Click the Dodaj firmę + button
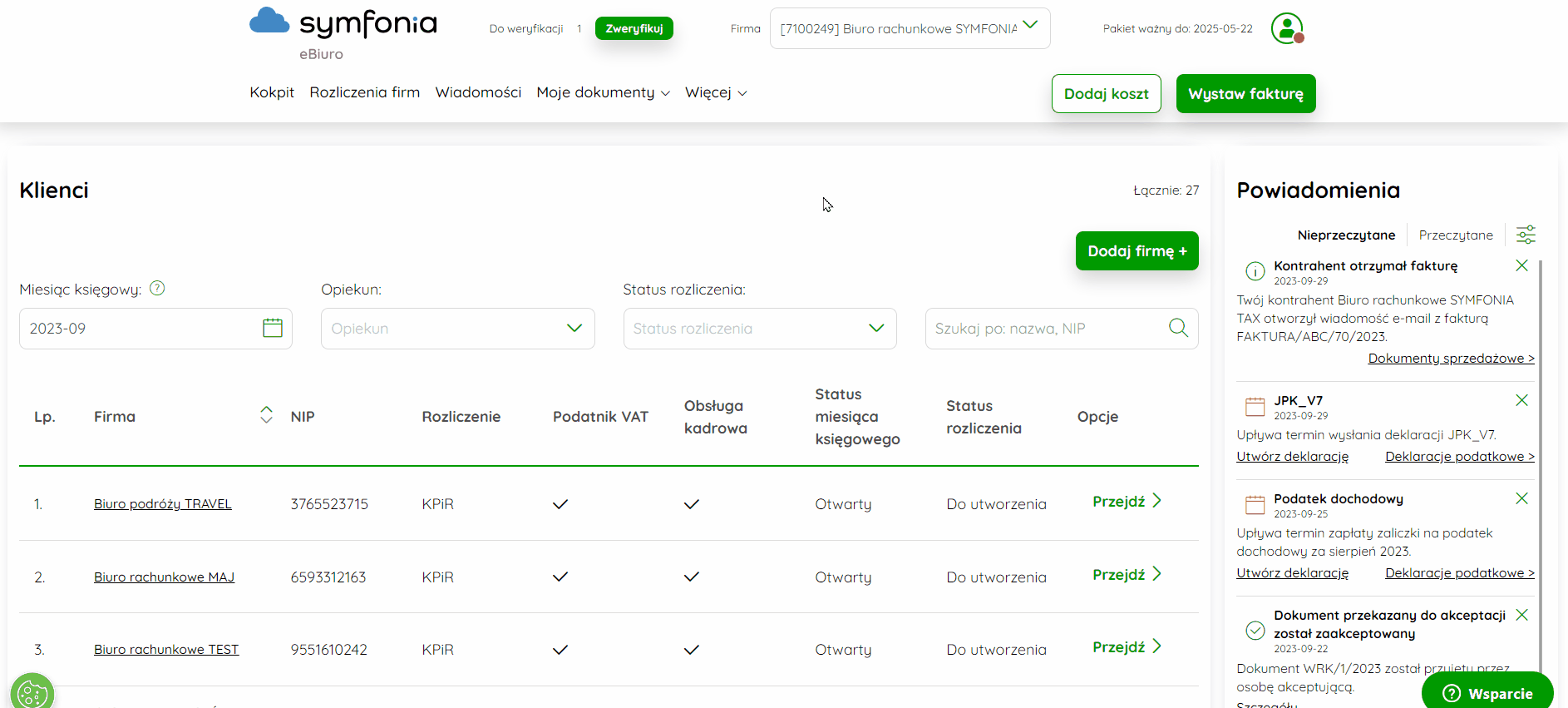 point(1137,251)
